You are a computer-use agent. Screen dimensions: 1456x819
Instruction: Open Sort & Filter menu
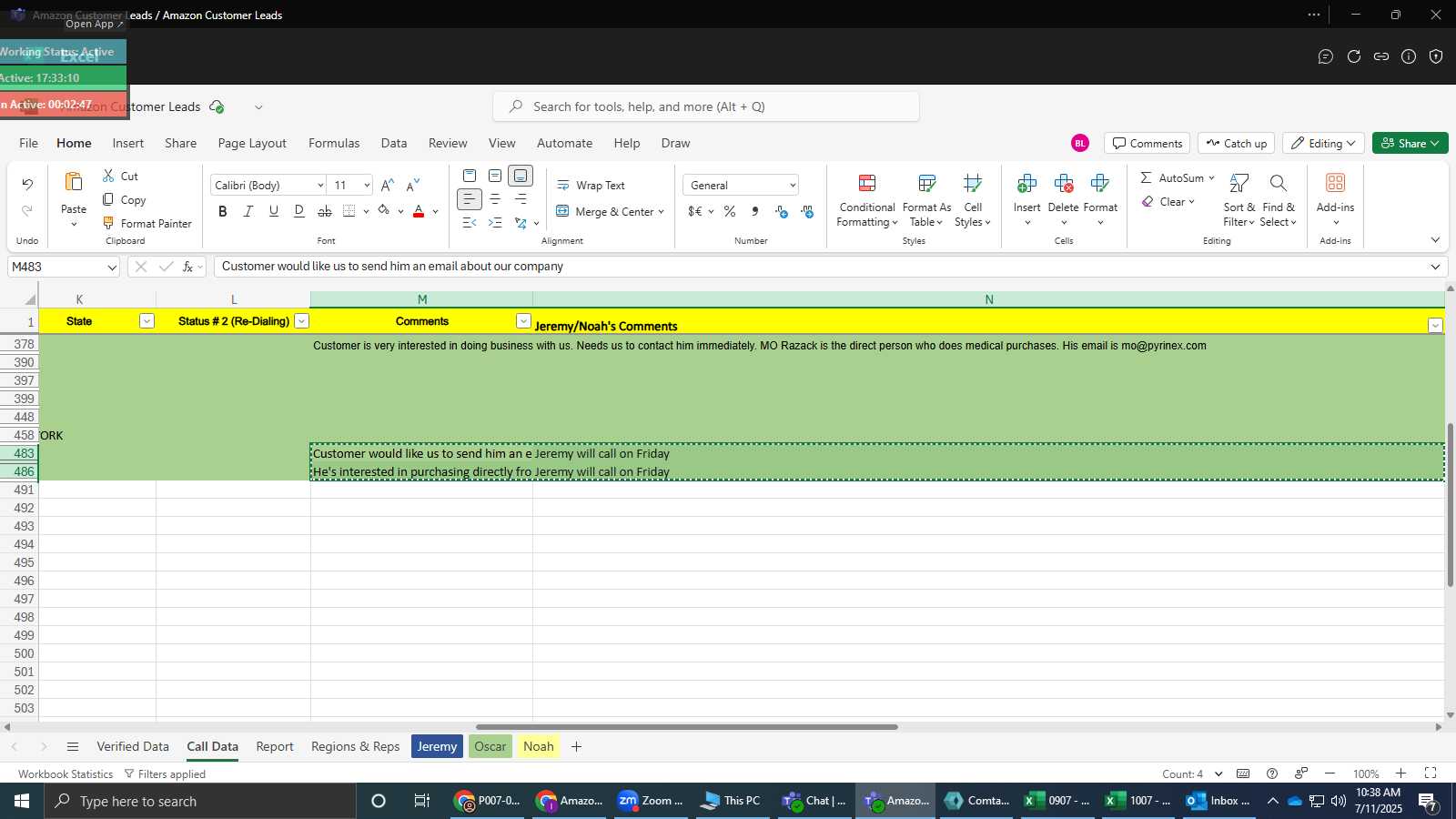(x=1239, y=201)
